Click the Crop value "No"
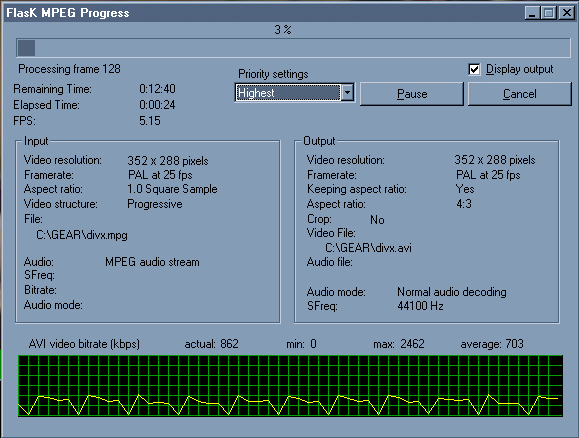Image resolution: width=579 pixels, height=438 pixels. pyautogui.click(x=377, y=220)
